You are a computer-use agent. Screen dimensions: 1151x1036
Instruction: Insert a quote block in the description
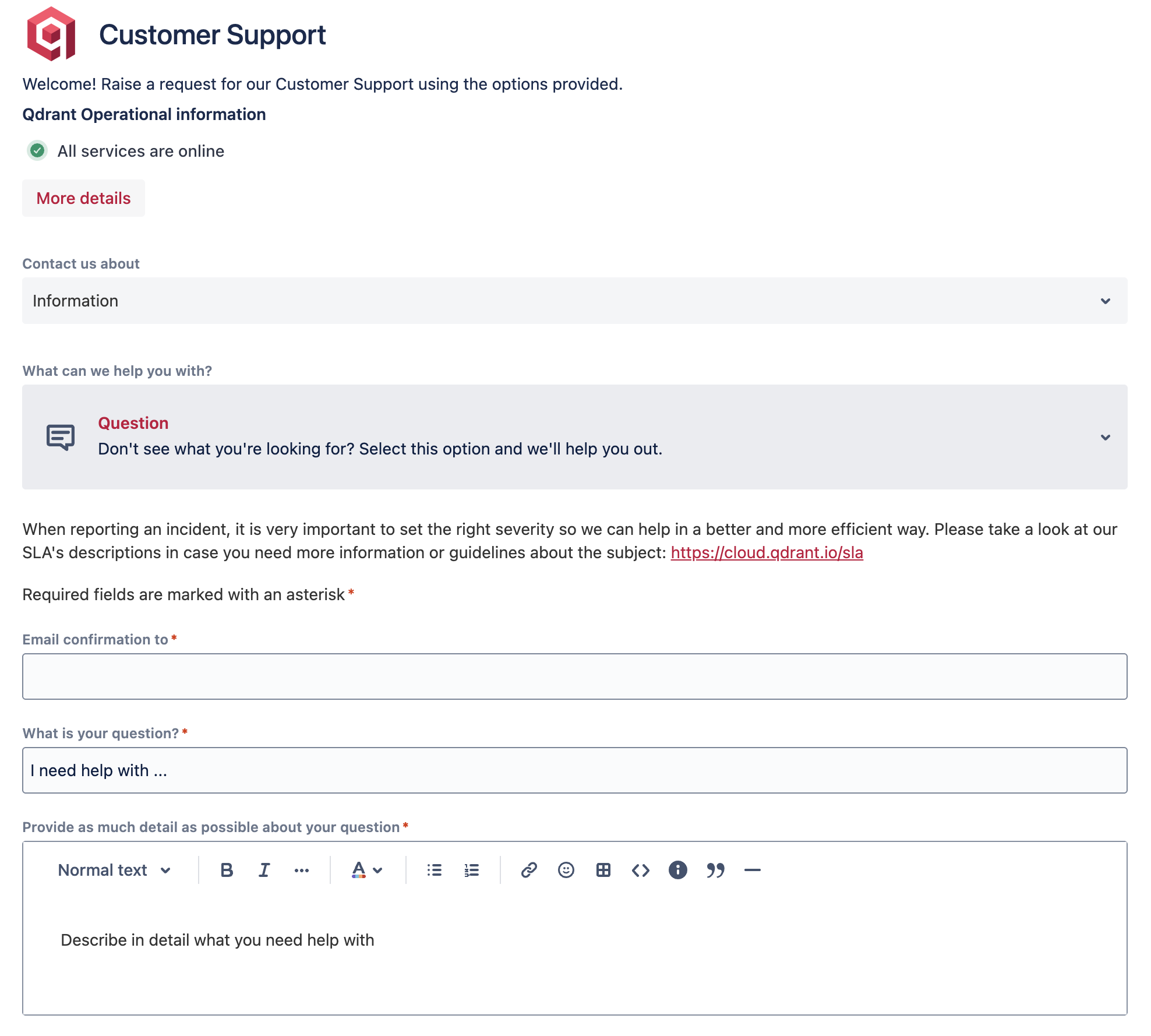point(715,870)
